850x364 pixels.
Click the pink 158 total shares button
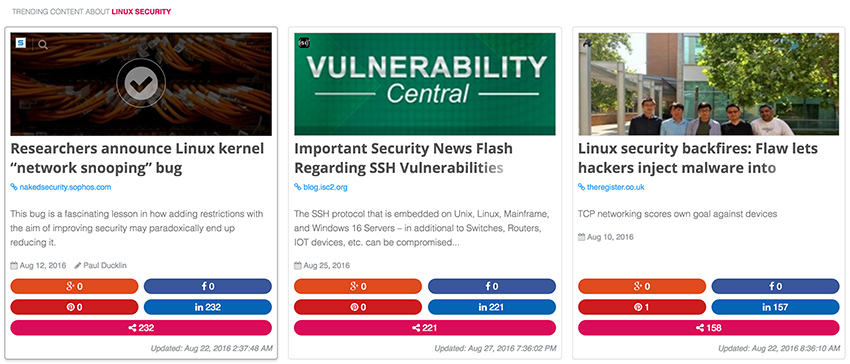click(x=709, y=328)
